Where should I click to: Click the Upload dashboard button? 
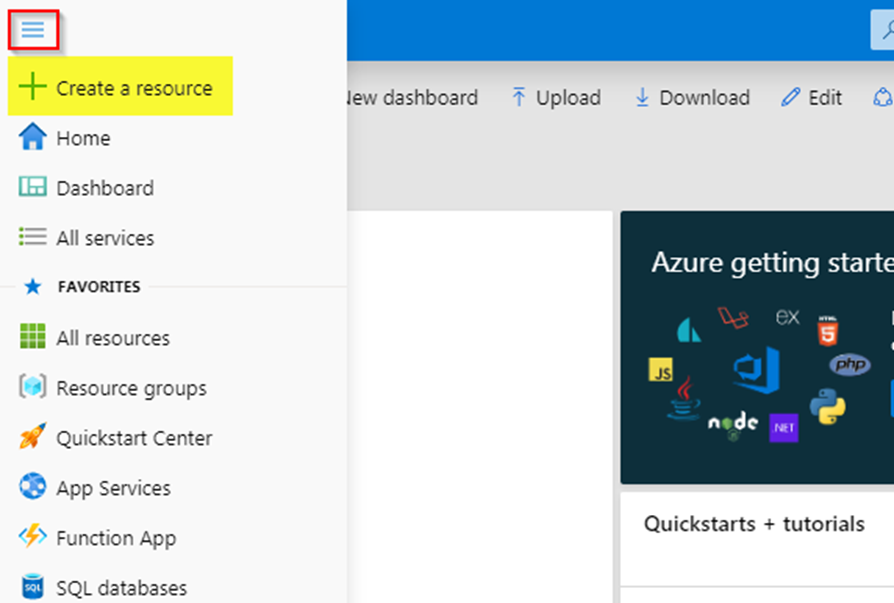[556, 97]
